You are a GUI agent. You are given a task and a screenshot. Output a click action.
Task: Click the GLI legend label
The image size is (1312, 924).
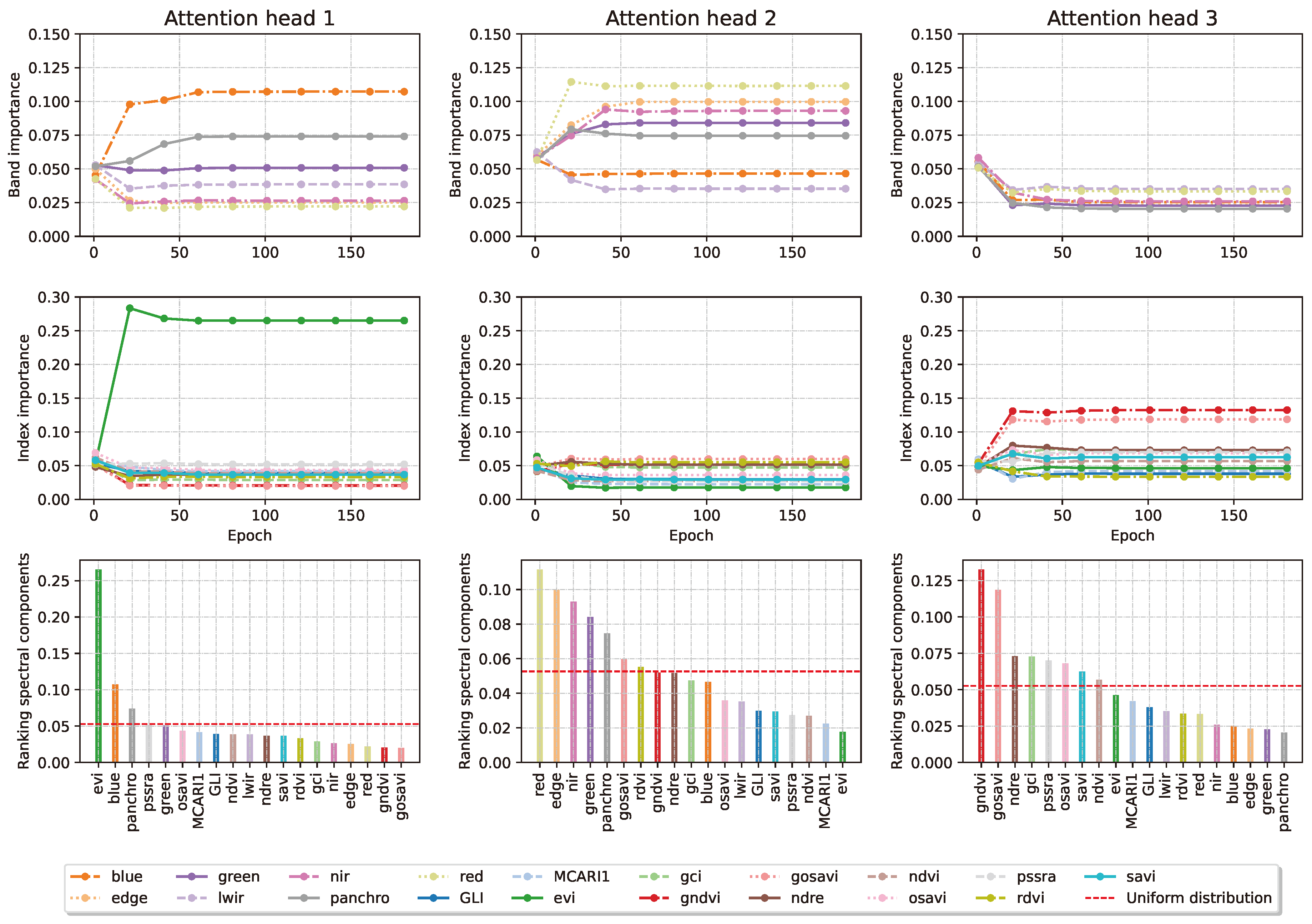click(471, 898)
